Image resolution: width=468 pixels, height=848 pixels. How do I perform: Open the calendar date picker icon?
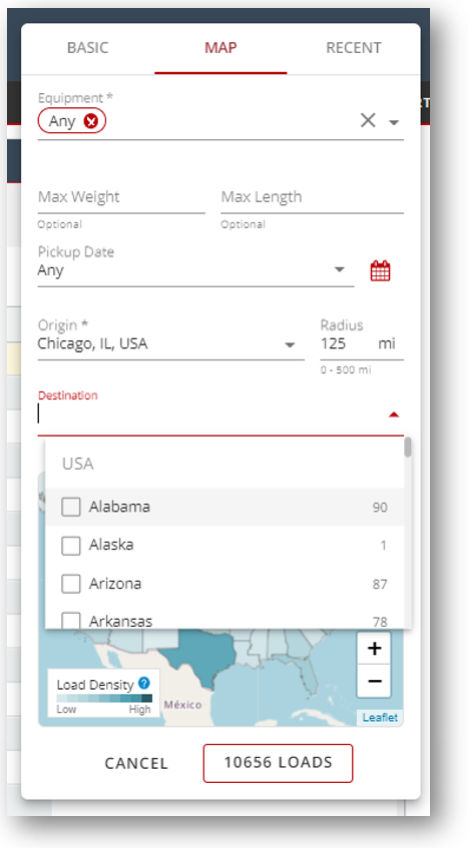[x=380, y=271]
